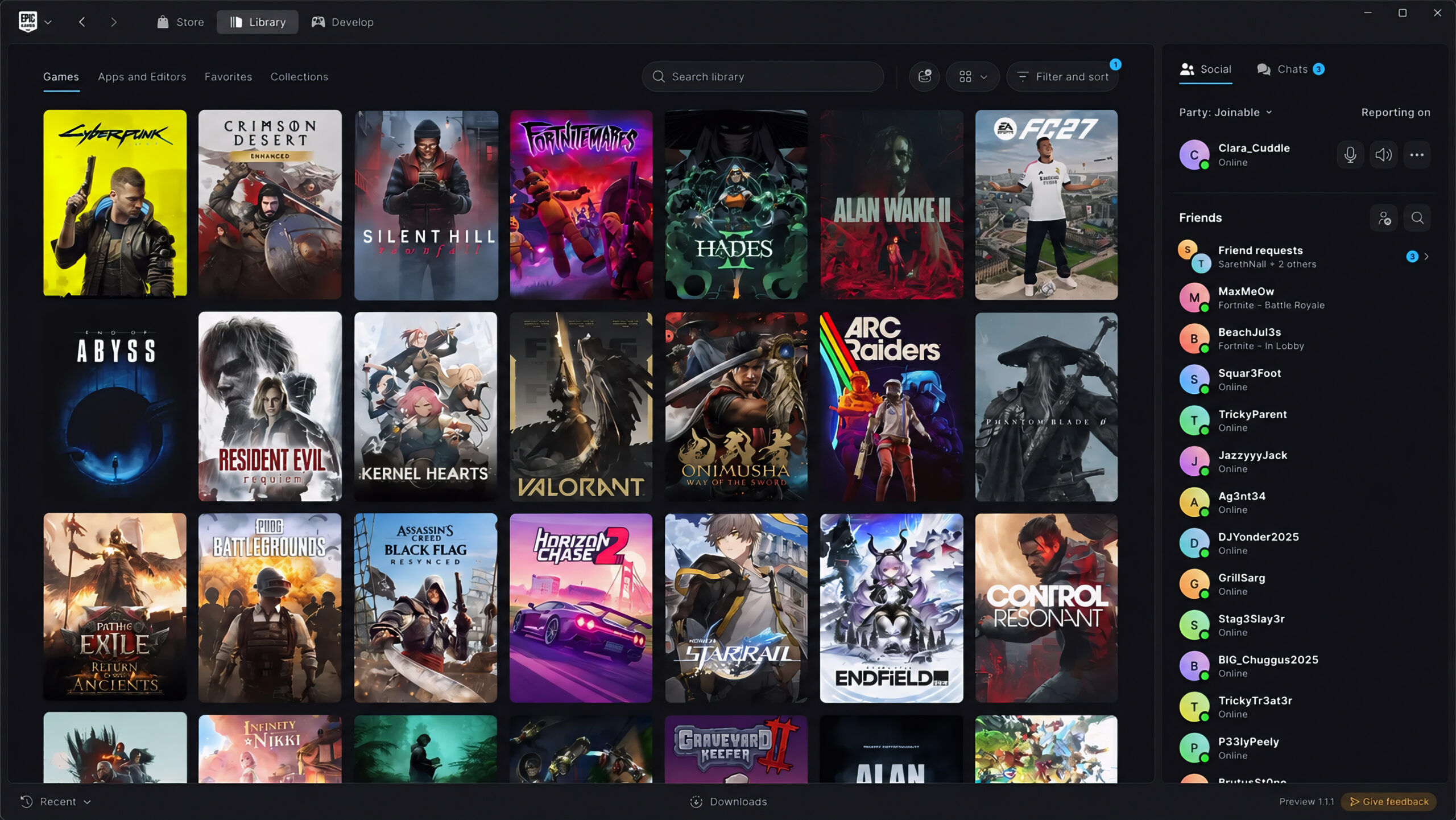Viewport: 1456px width, 820px height.
Task: Open the ARC Raiders game tile
Action: click(x=892, y=406)
